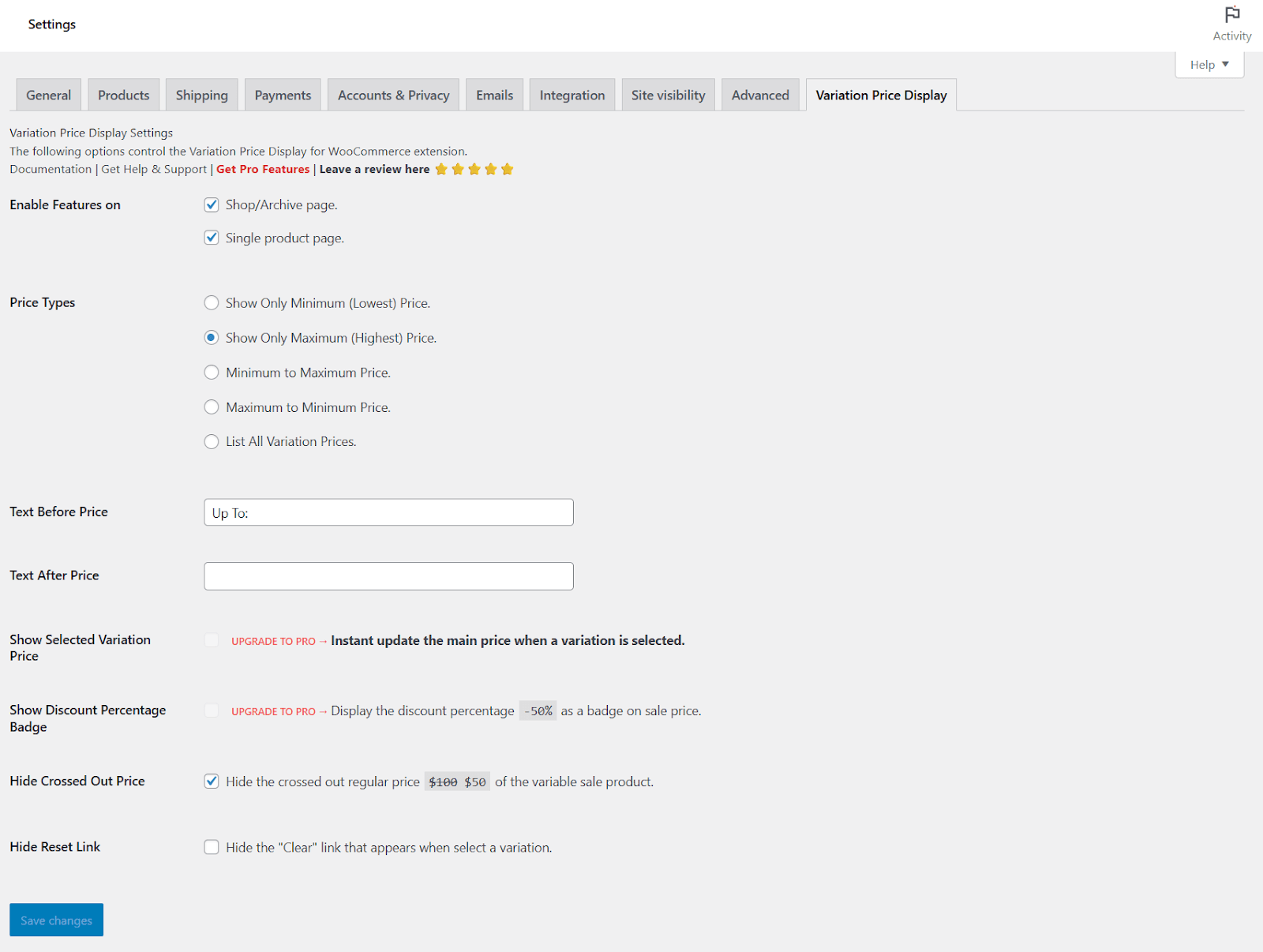Select Variation Price Display tab

pos(881,95)
